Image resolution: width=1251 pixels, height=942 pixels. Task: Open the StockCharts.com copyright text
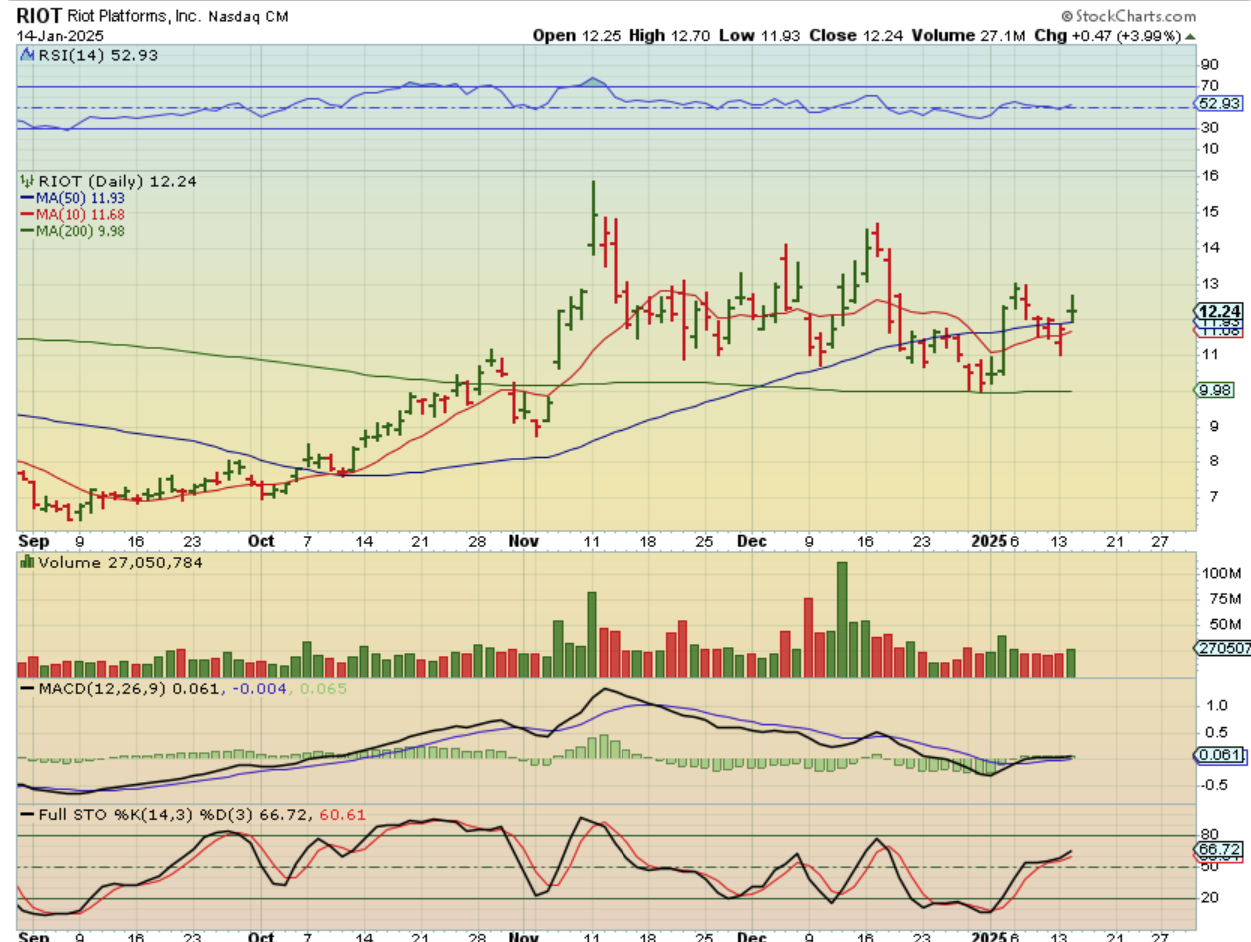point(1128,16)
